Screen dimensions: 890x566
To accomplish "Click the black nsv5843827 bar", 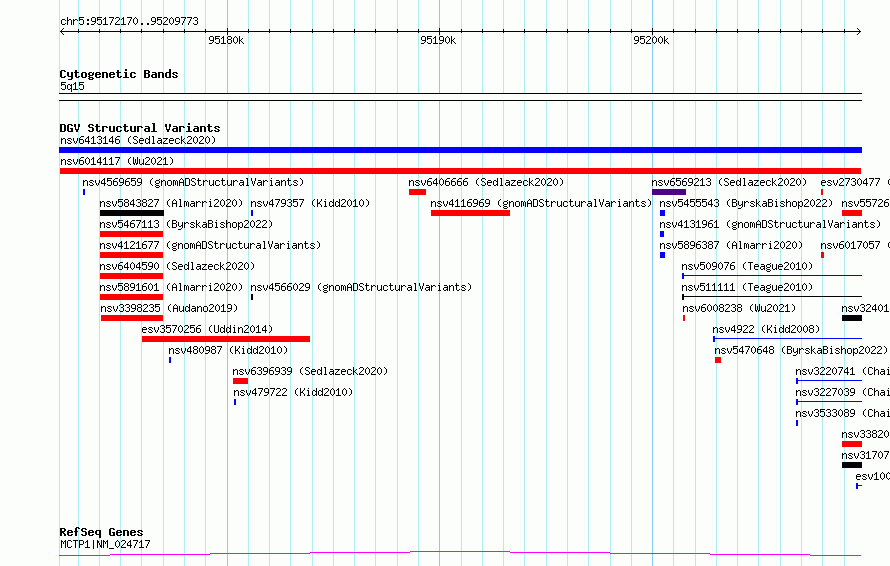I will tap(132, 213).
